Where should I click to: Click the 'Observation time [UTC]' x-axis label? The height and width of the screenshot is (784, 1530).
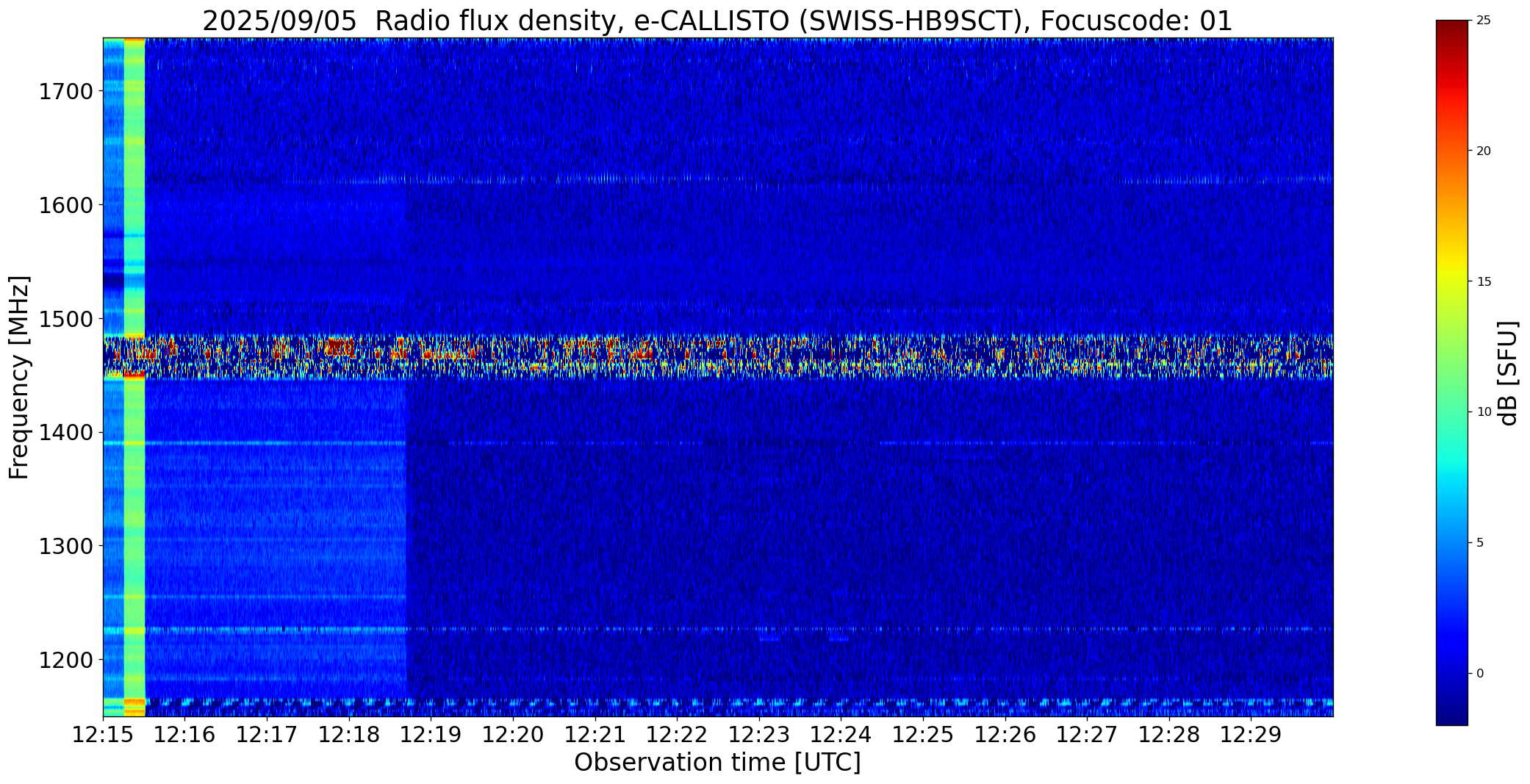tap(717, 763)
